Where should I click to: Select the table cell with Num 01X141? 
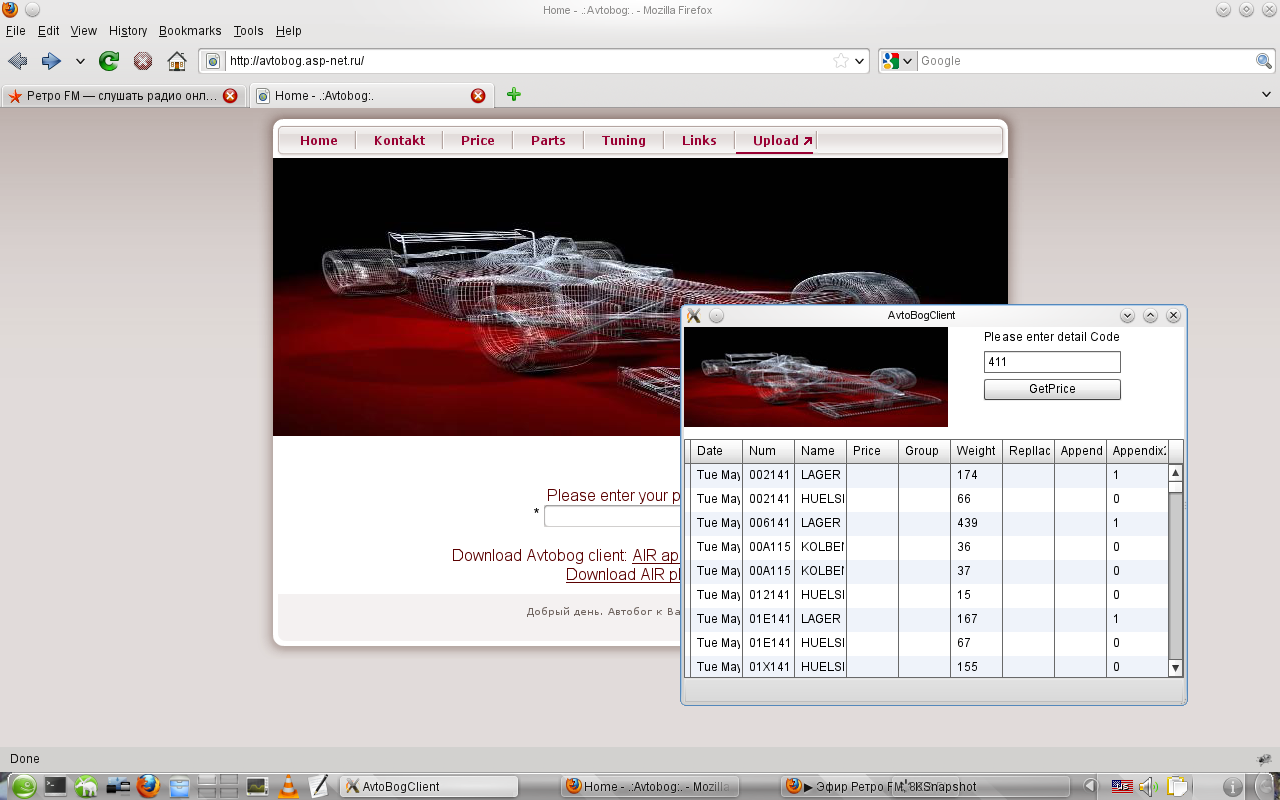pyautogui.click(x=768, y=667)
